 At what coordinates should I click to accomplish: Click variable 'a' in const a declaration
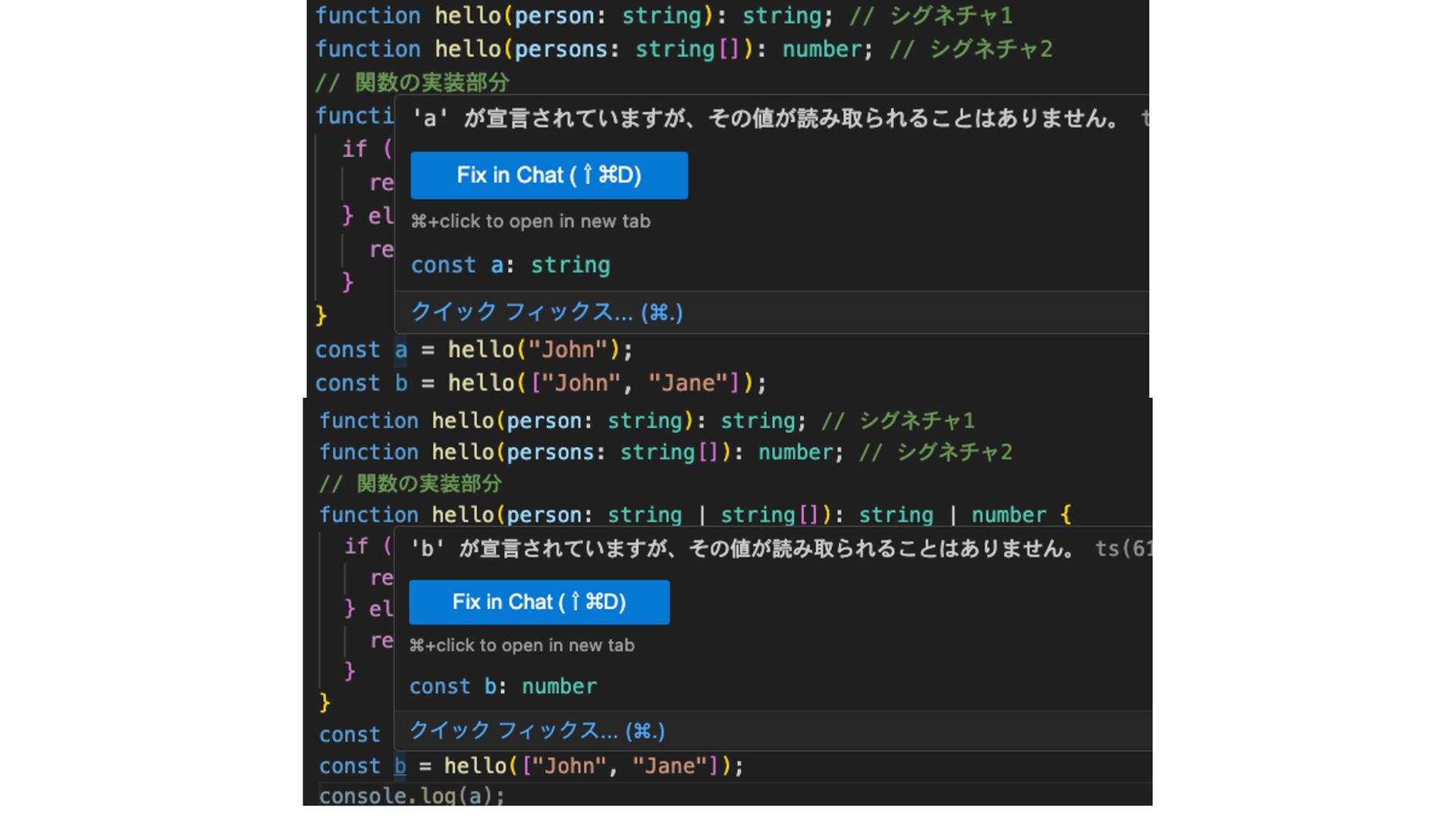(400, 350)
